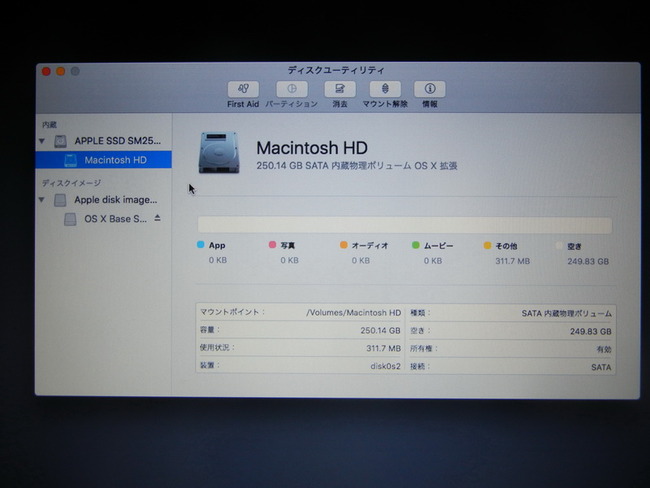Click the ディスクイメージ sidebar section header
Viewport: 650px width, 488px height.
coord(71,183)
